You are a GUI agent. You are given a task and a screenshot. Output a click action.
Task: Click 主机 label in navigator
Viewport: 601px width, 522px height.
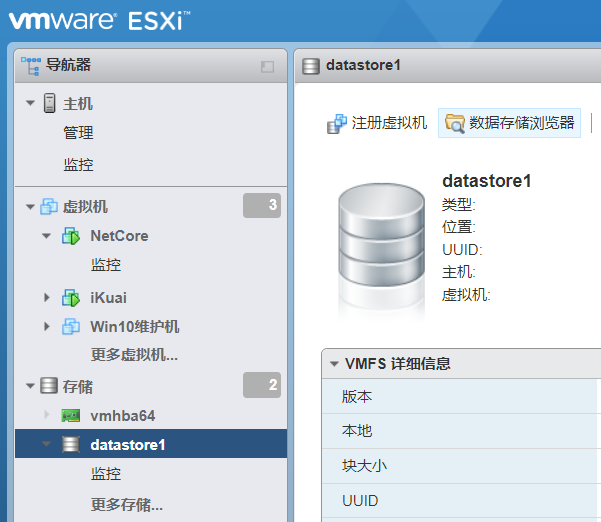point(78,104)
